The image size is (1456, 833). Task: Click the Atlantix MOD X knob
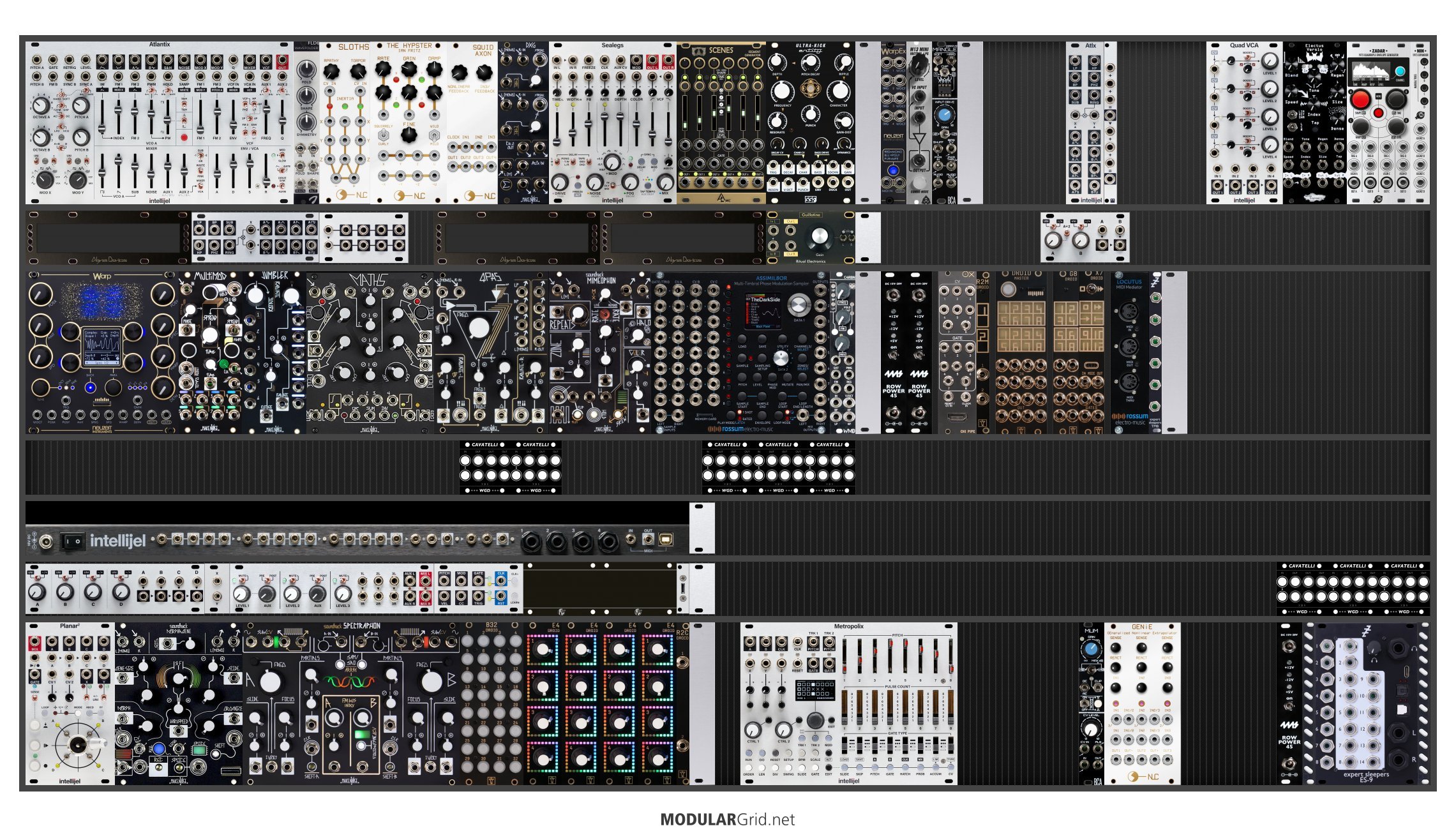pyautogui.click(x=45, y=179)
